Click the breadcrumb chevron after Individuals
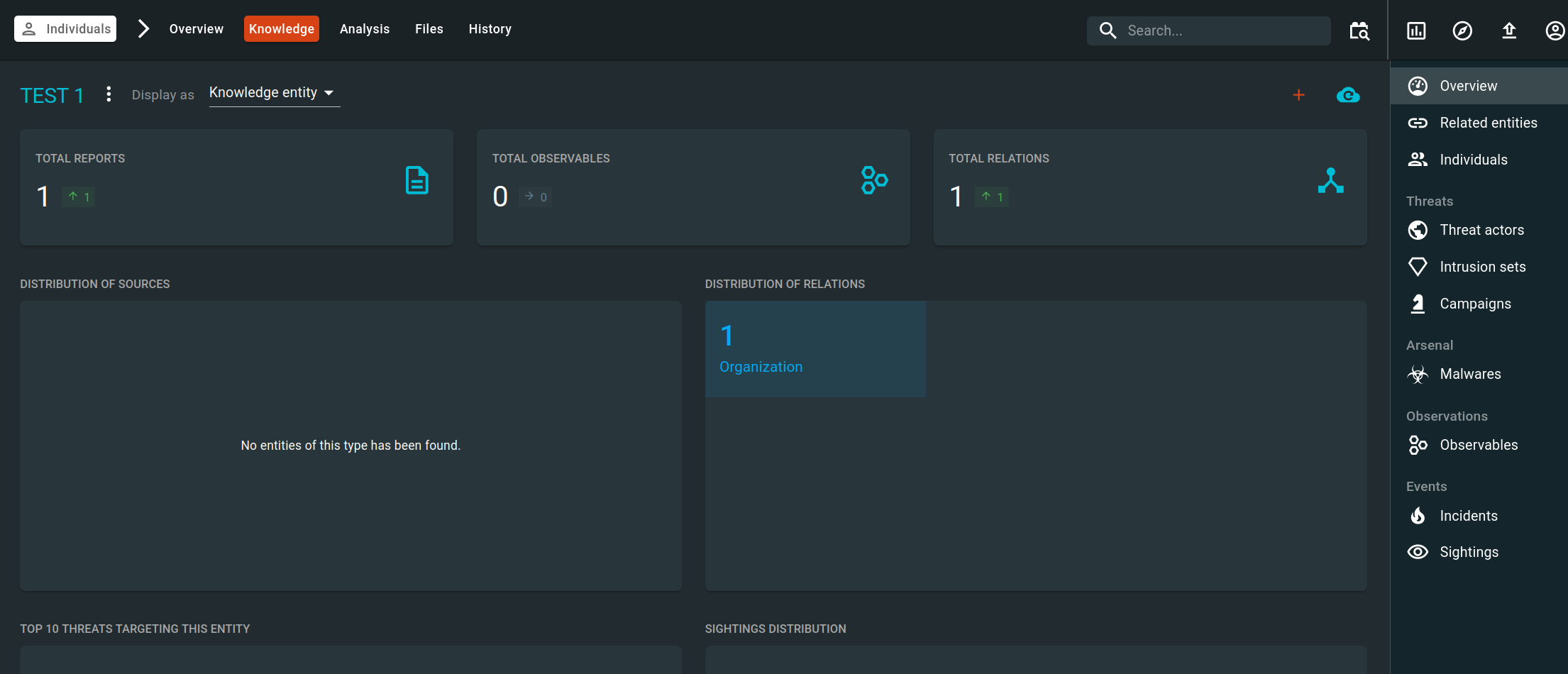This screenshot has width=1568, height=674. click(x=143, y=29)
